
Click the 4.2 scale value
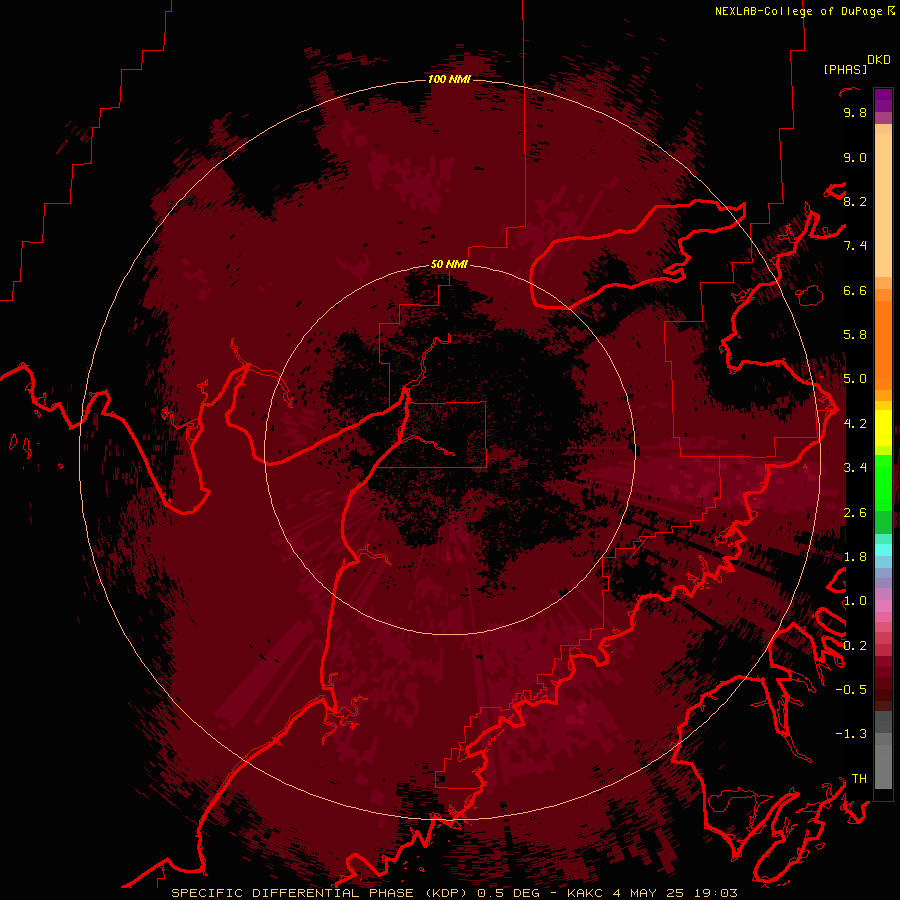[855, 424]
